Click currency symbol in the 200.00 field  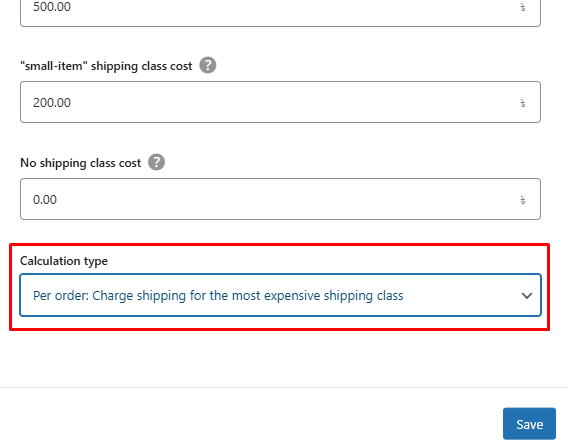523,103
